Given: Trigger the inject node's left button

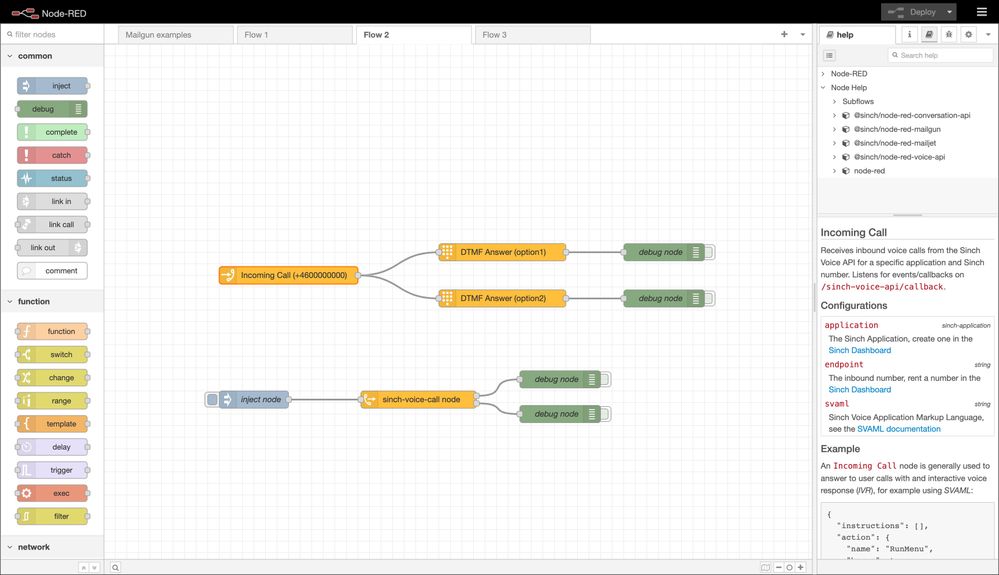Looking at the screenshot, I should tap(212, 399).
